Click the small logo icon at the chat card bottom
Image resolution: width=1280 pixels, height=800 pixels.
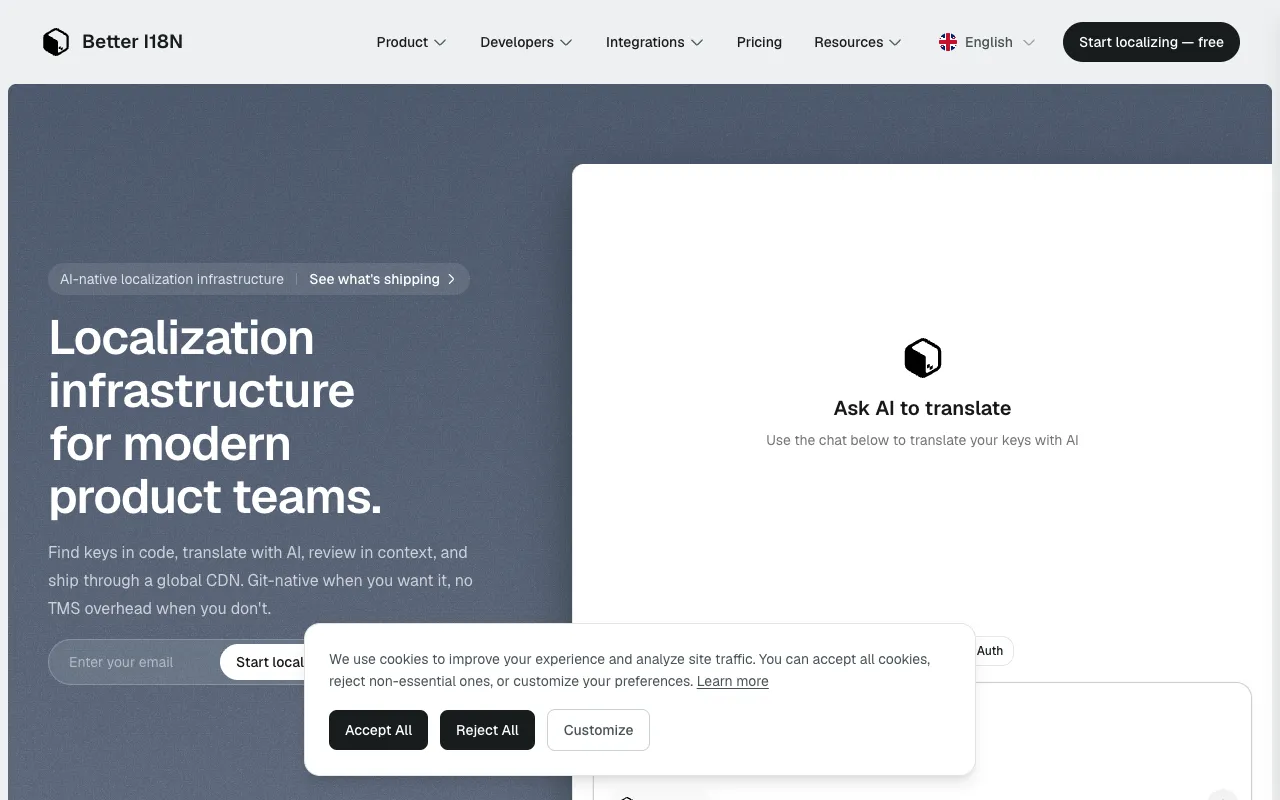627,797
